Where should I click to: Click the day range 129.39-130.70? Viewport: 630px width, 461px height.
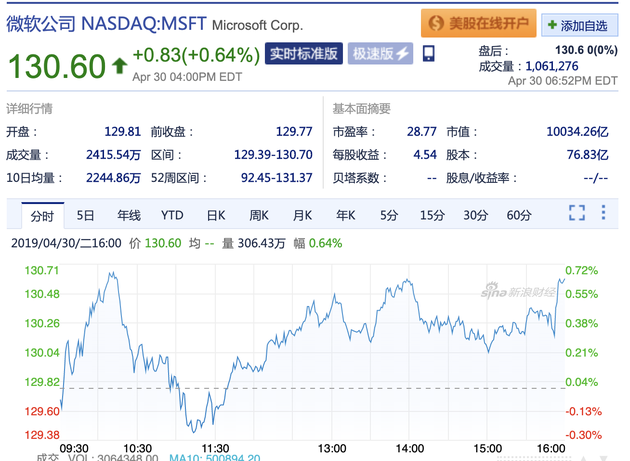[273, 155]
